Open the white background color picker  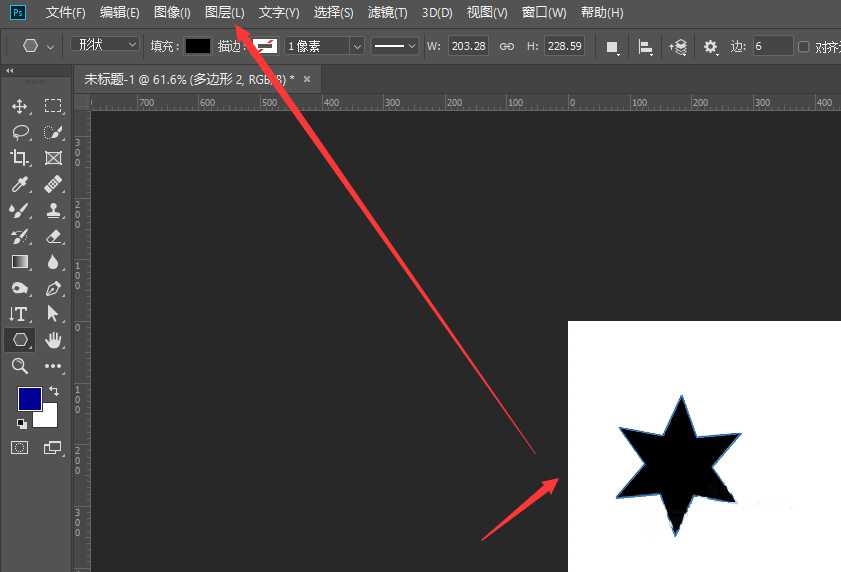(48, 418)
